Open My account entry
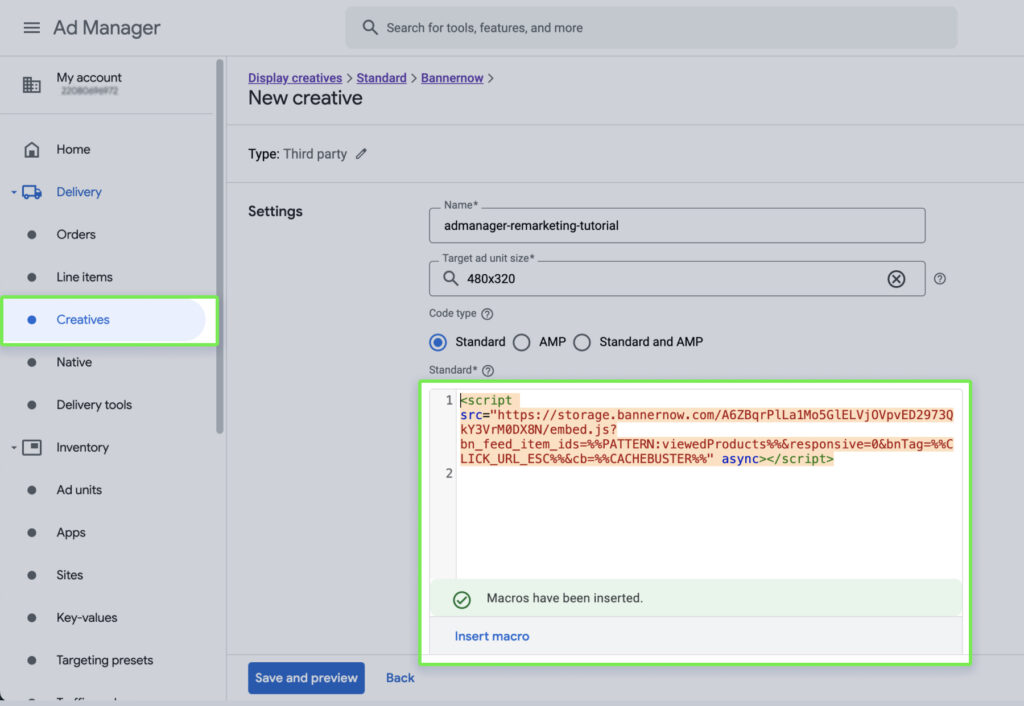Image resolution: width=1024 pixels, height=706 pixels. tap(89, 83)
